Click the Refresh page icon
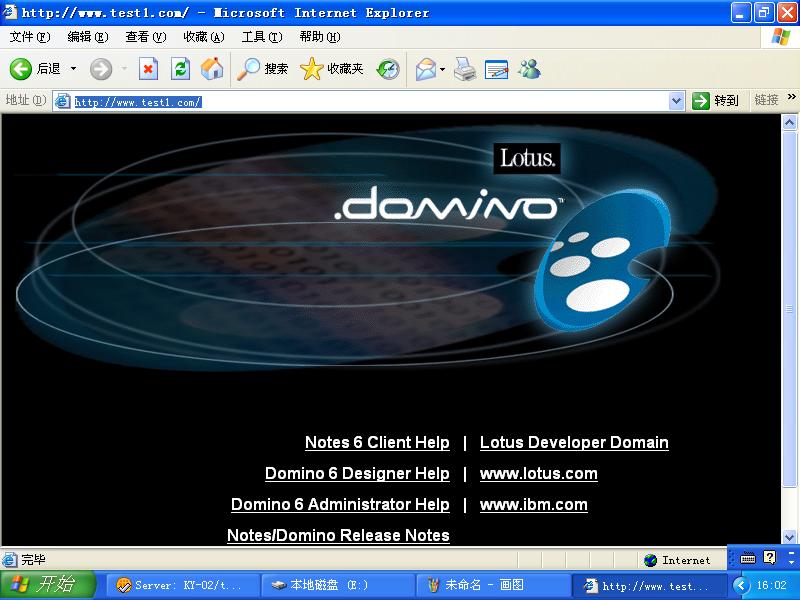The width and height of the screenshot is (800, 600). pos(180,69)
